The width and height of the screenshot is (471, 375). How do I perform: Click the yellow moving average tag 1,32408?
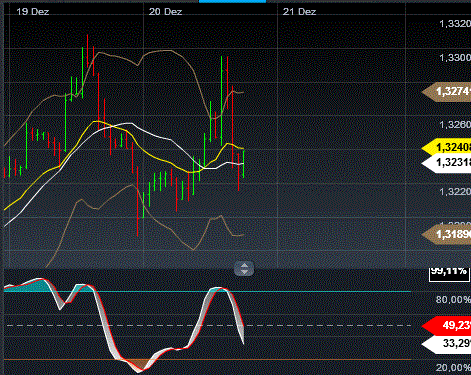[x=447, y=147]
